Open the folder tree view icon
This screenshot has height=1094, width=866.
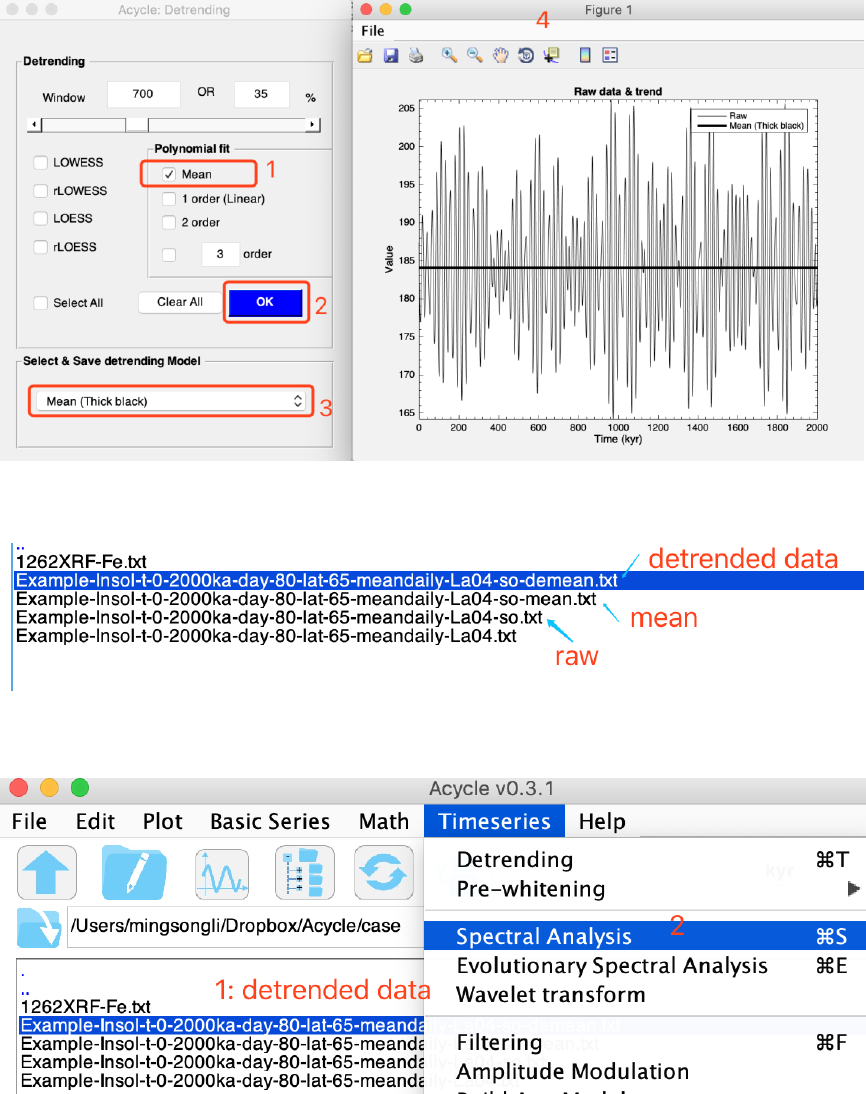tap(304, 872)
